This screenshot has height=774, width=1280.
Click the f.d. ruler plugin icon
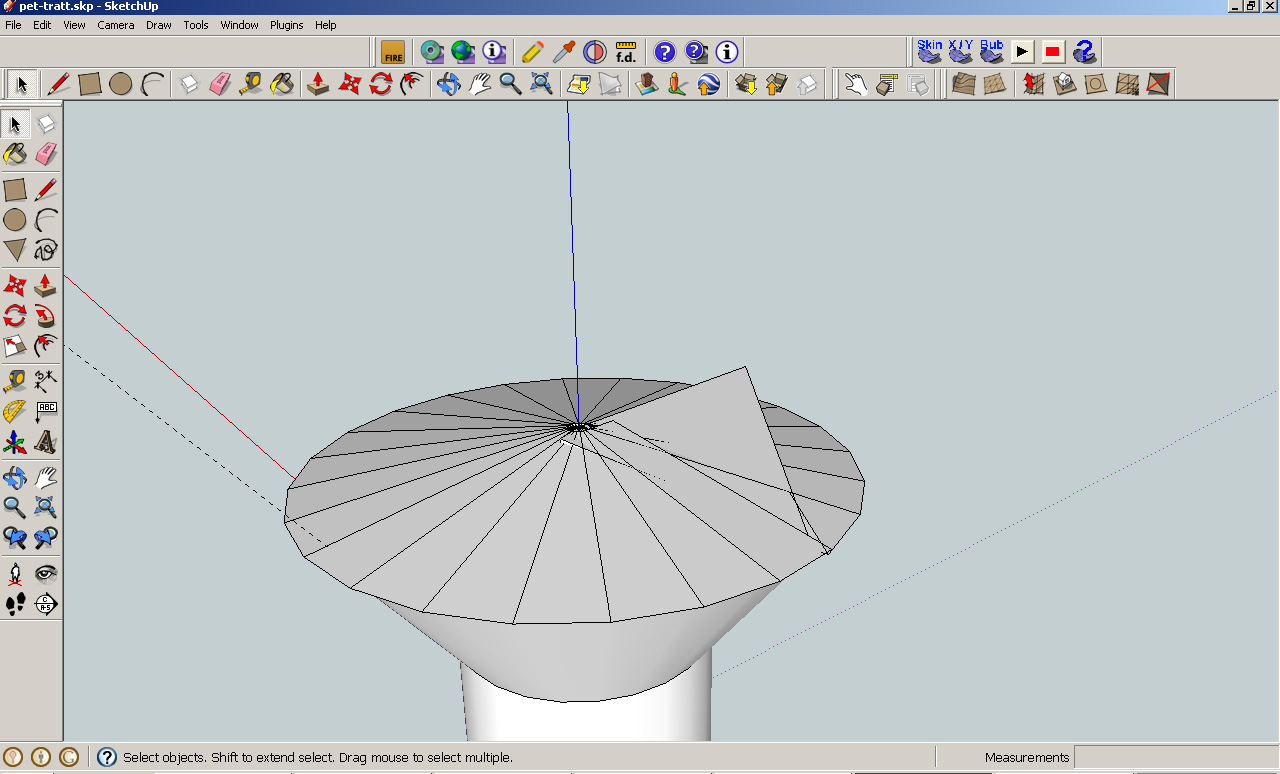[626, 52]
